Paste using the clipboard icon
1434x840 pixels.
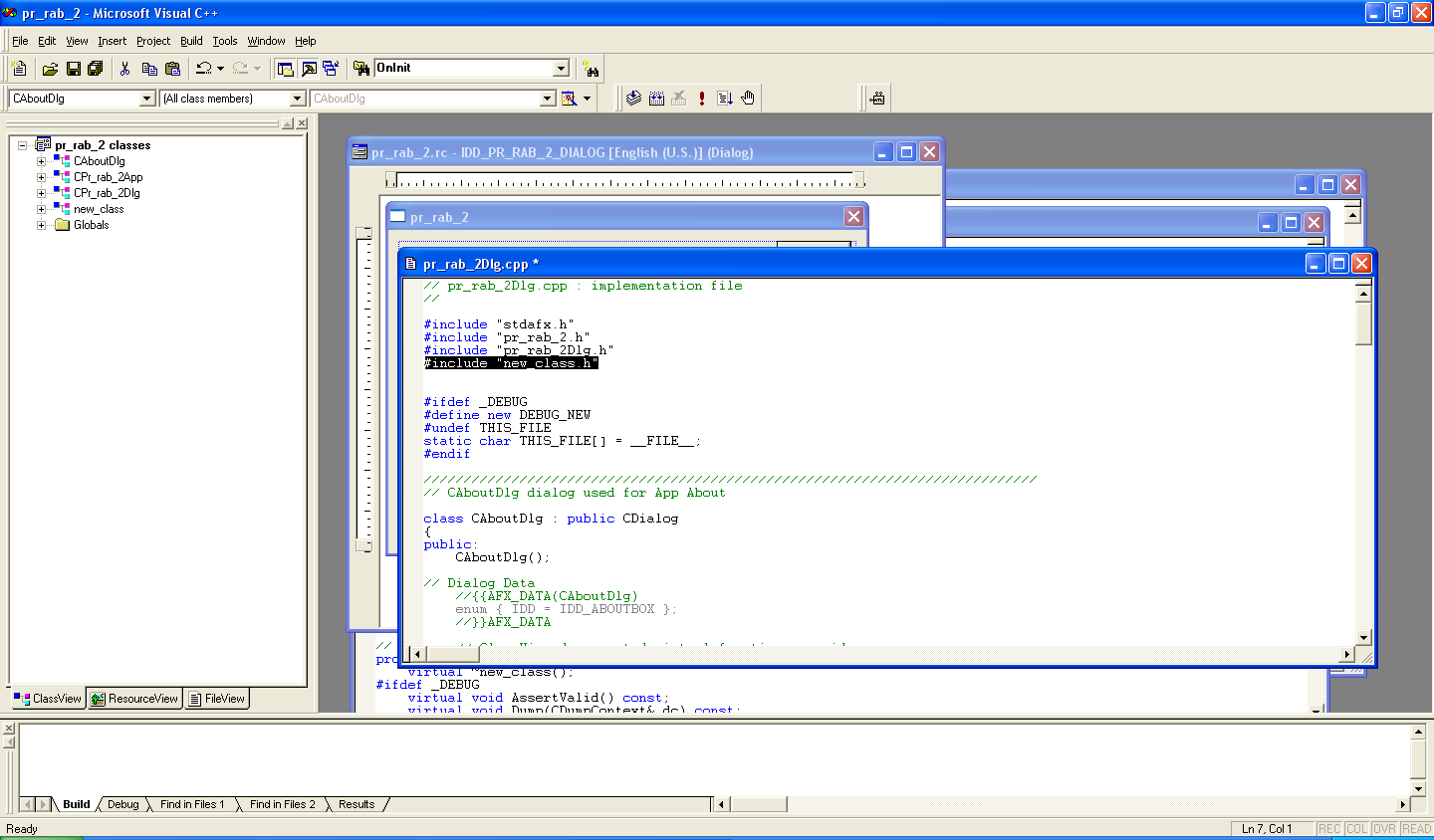(172, 69)
